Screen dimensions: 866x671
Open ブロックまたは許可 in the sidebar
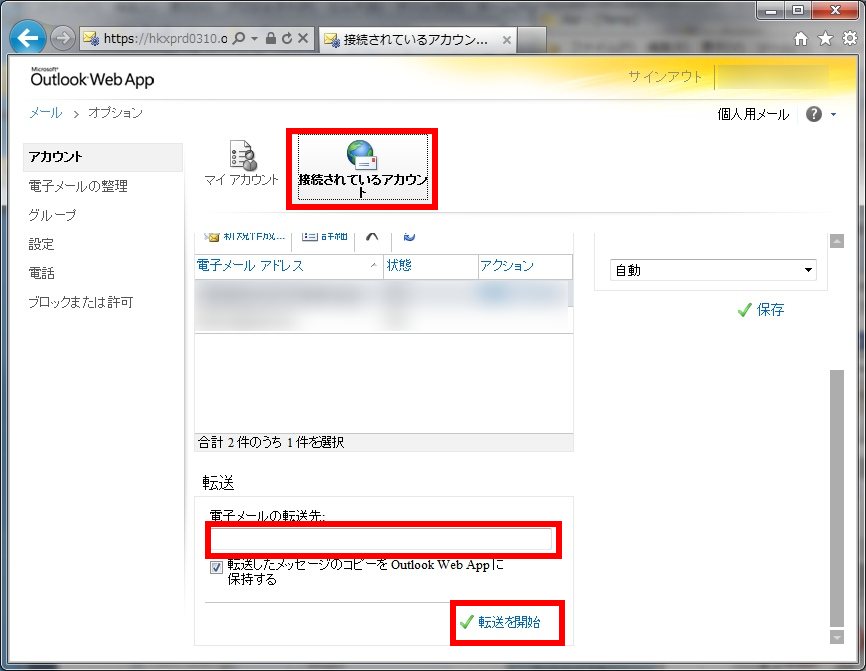click(81, 302)
